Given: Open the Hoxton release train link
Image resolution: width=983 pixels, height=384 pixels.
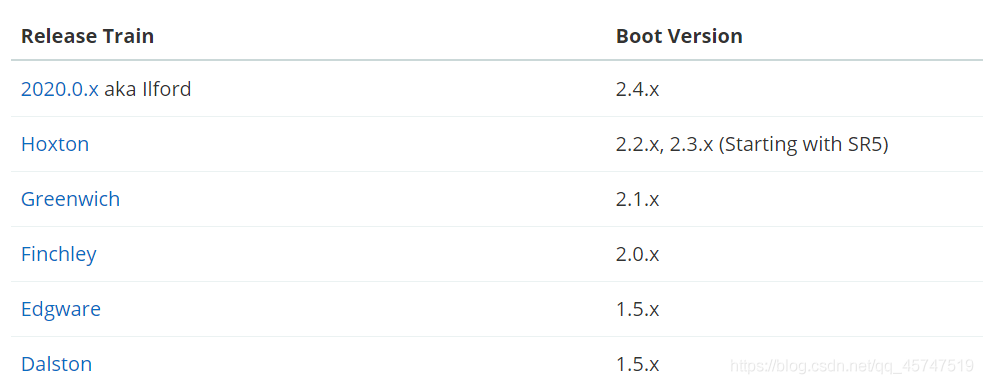Looking at the screenshot, I should click(x=55, y=145).
